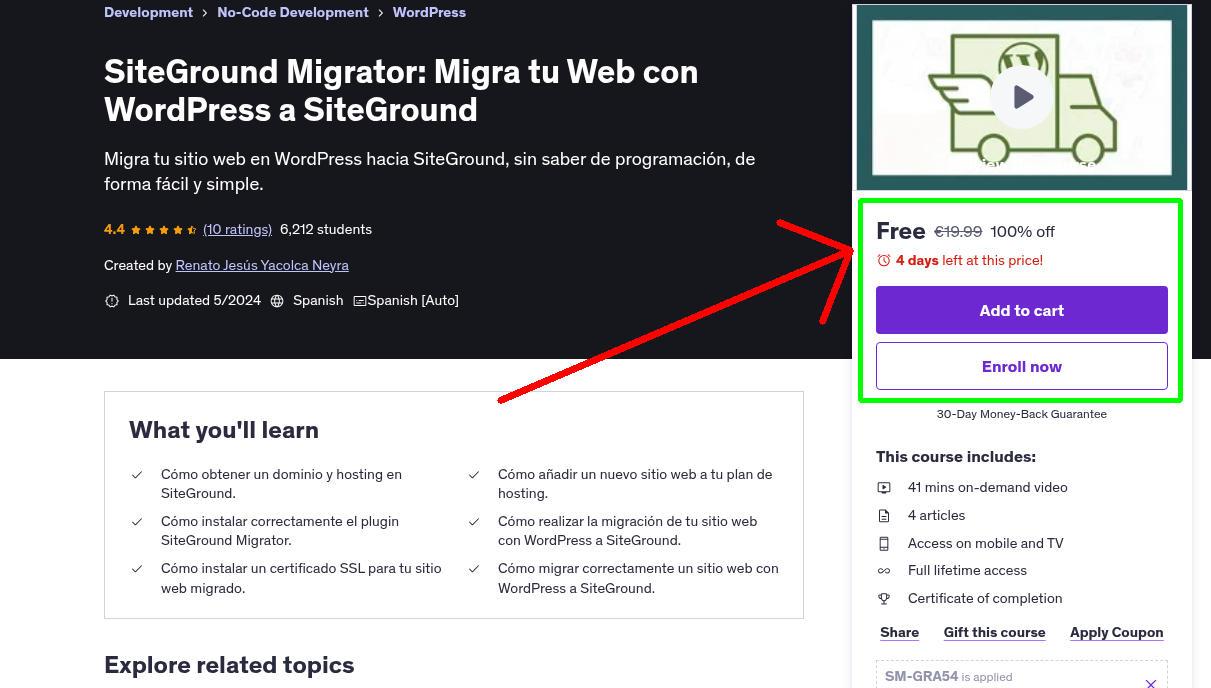Click the Add to cart button
1211x688 pixels.
tap(1022, 310)
